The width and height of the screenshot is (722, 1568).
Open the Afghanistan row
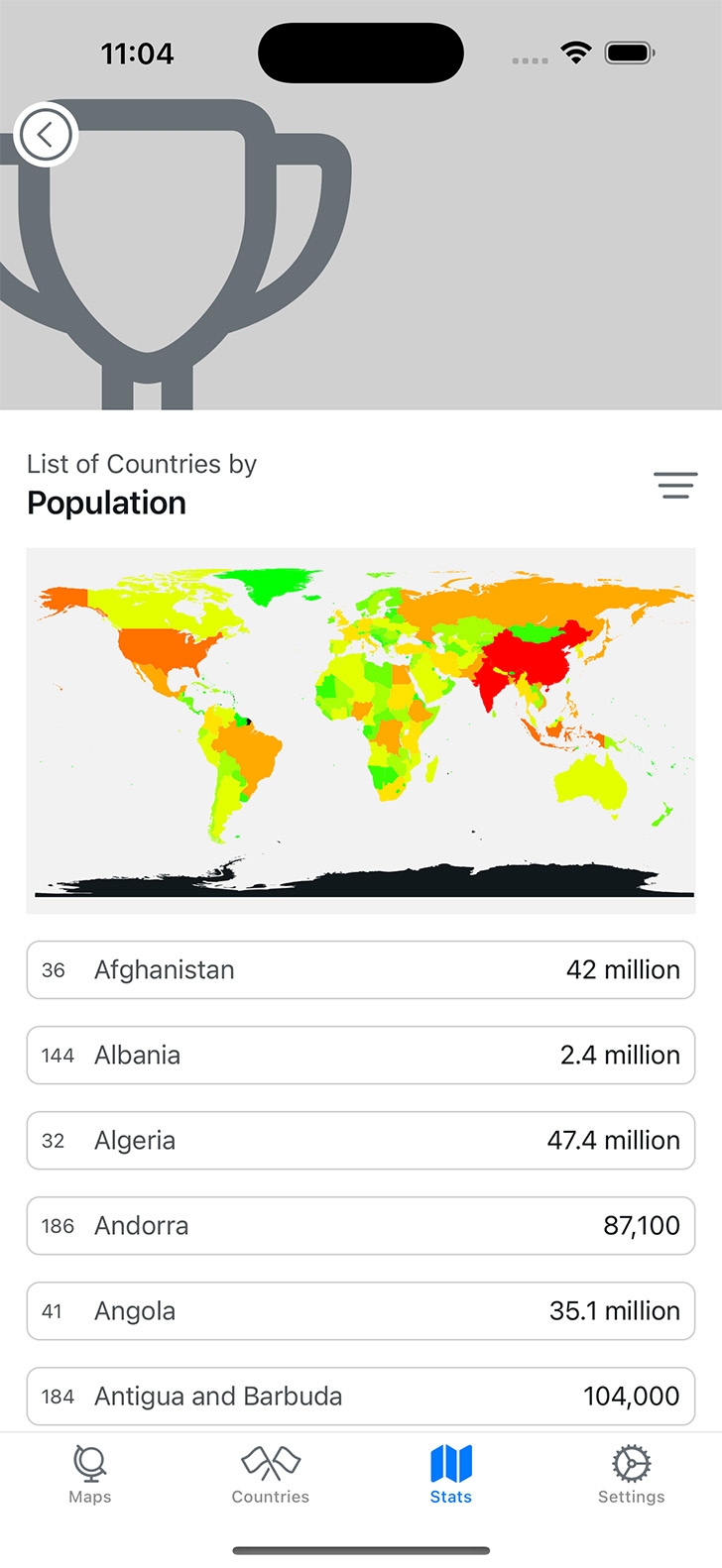[x=361, y=969]
